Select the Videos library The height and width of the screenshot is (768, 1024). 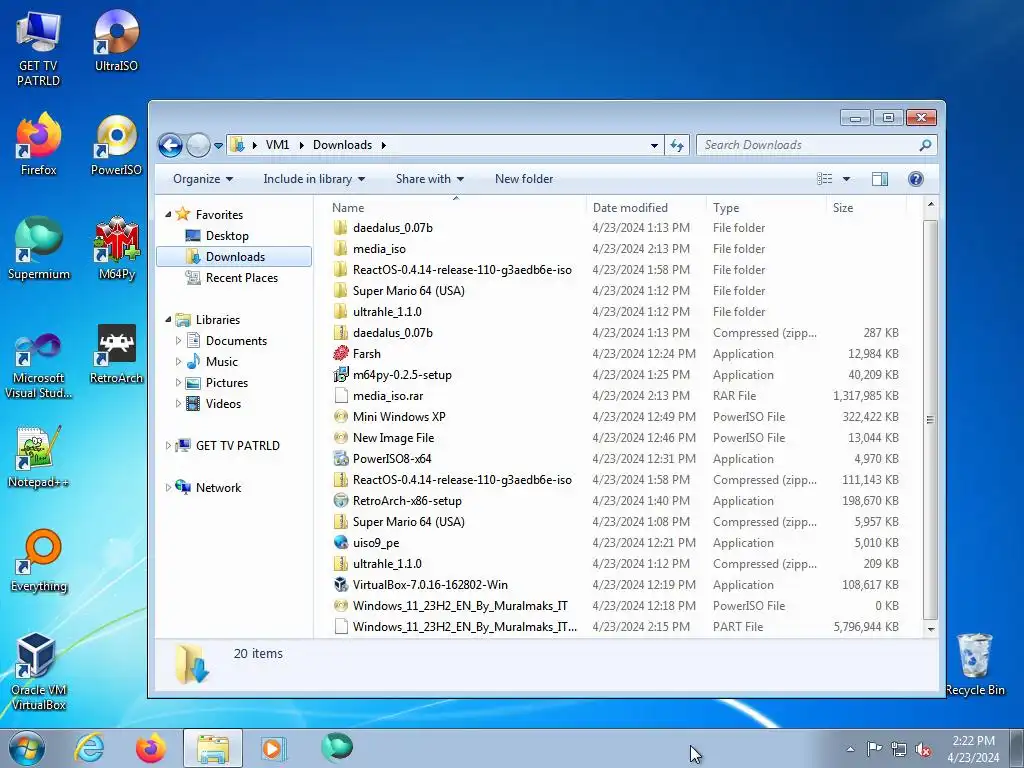coord(223,404)
